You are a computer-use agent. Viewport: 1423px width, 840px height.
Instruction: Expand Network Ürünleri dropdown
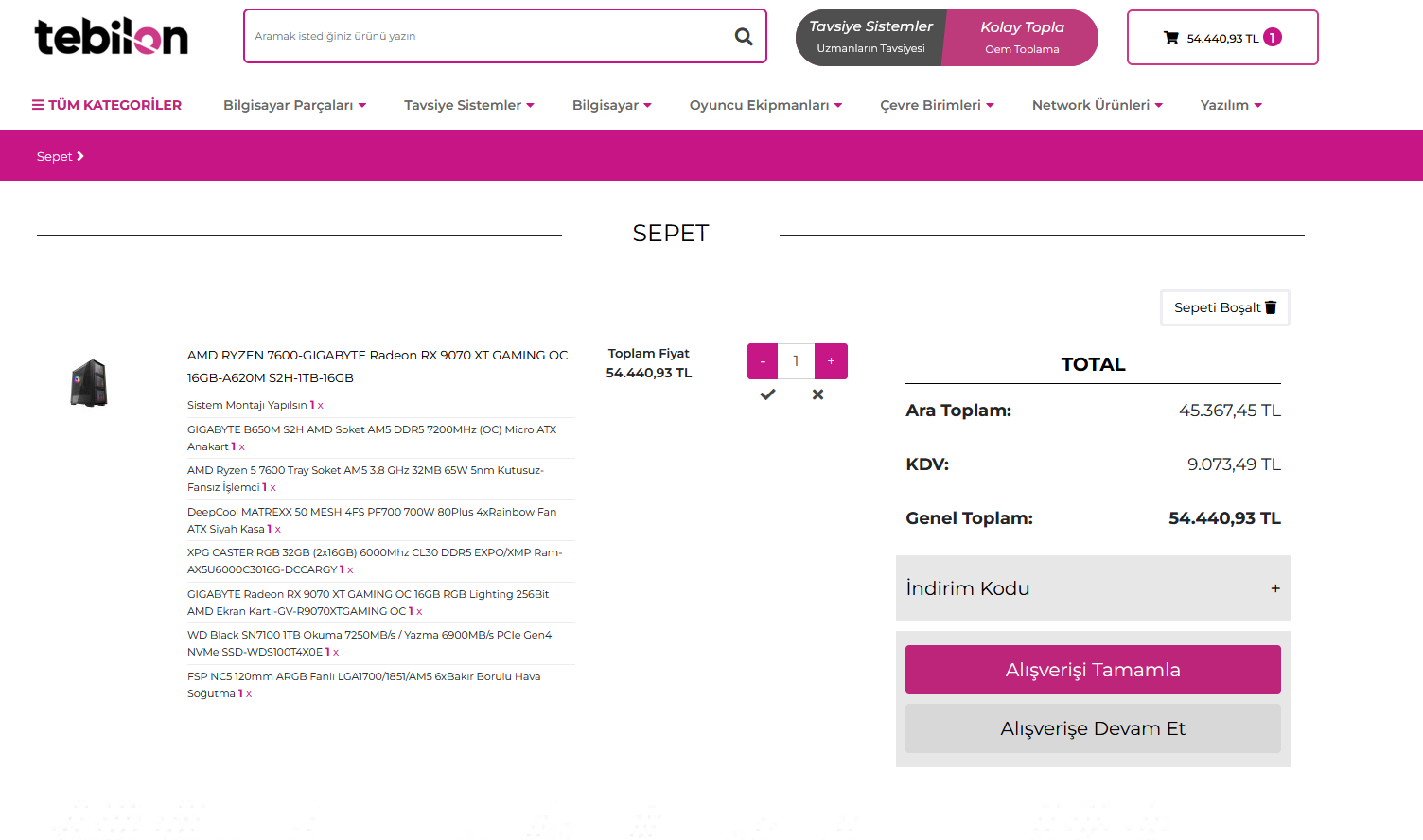click(x=1098, y=105)
